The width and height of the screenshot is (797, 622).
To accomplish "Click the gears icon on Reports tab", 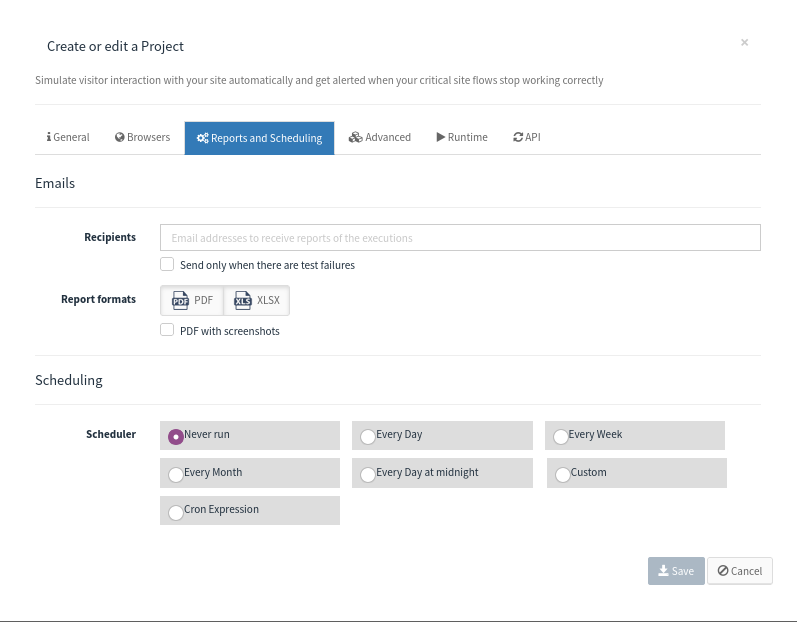I will (x=203, y=138).
